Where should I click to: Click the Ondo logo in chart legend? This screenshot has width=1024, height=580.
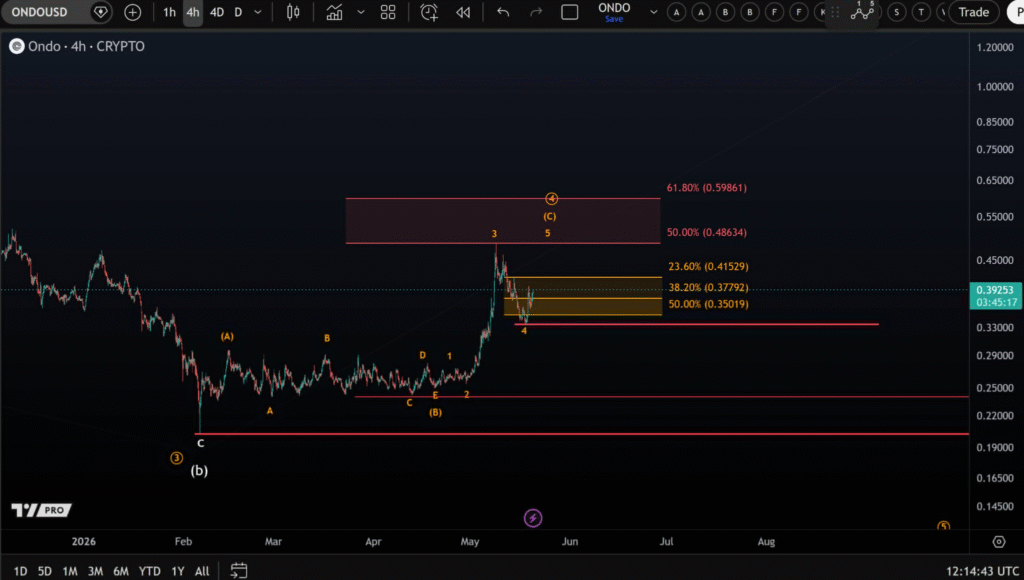(x=16, y=46)
